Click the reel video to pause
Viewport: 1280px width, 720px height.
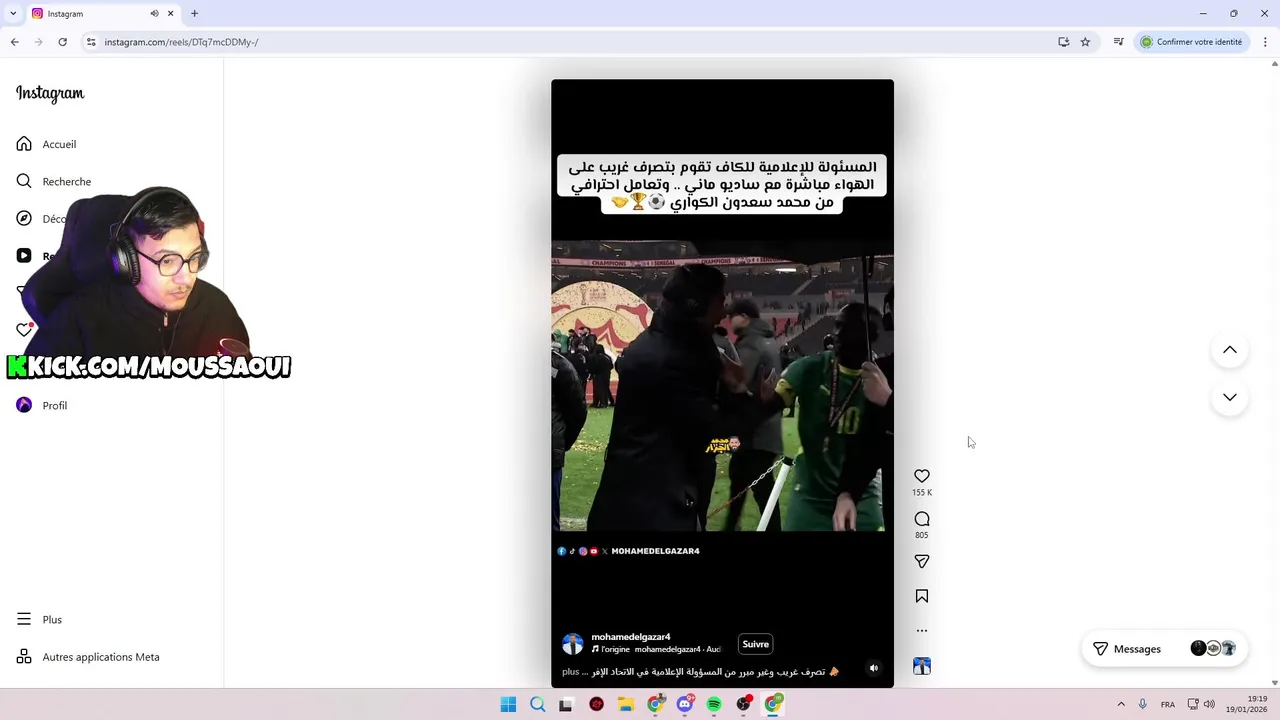pos(722,385)
